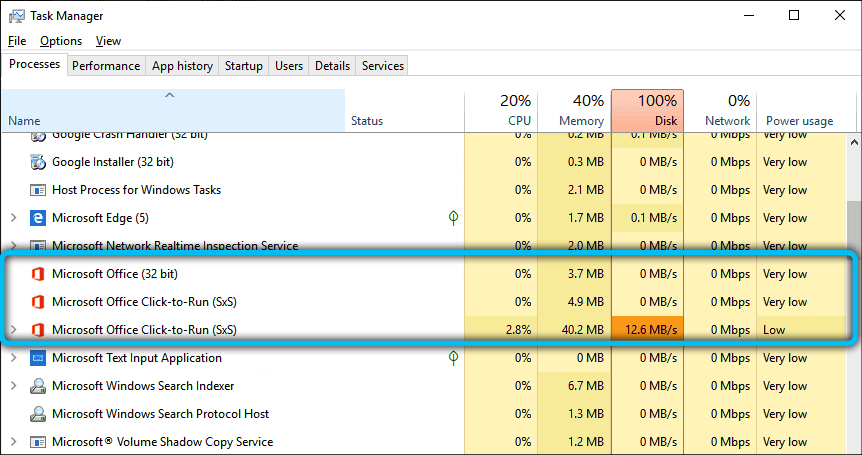Select the Microsoft Network Realtime Inspection Service row
Screen dimensions: 862x455
pyautogui.click(x=175, y=246)
